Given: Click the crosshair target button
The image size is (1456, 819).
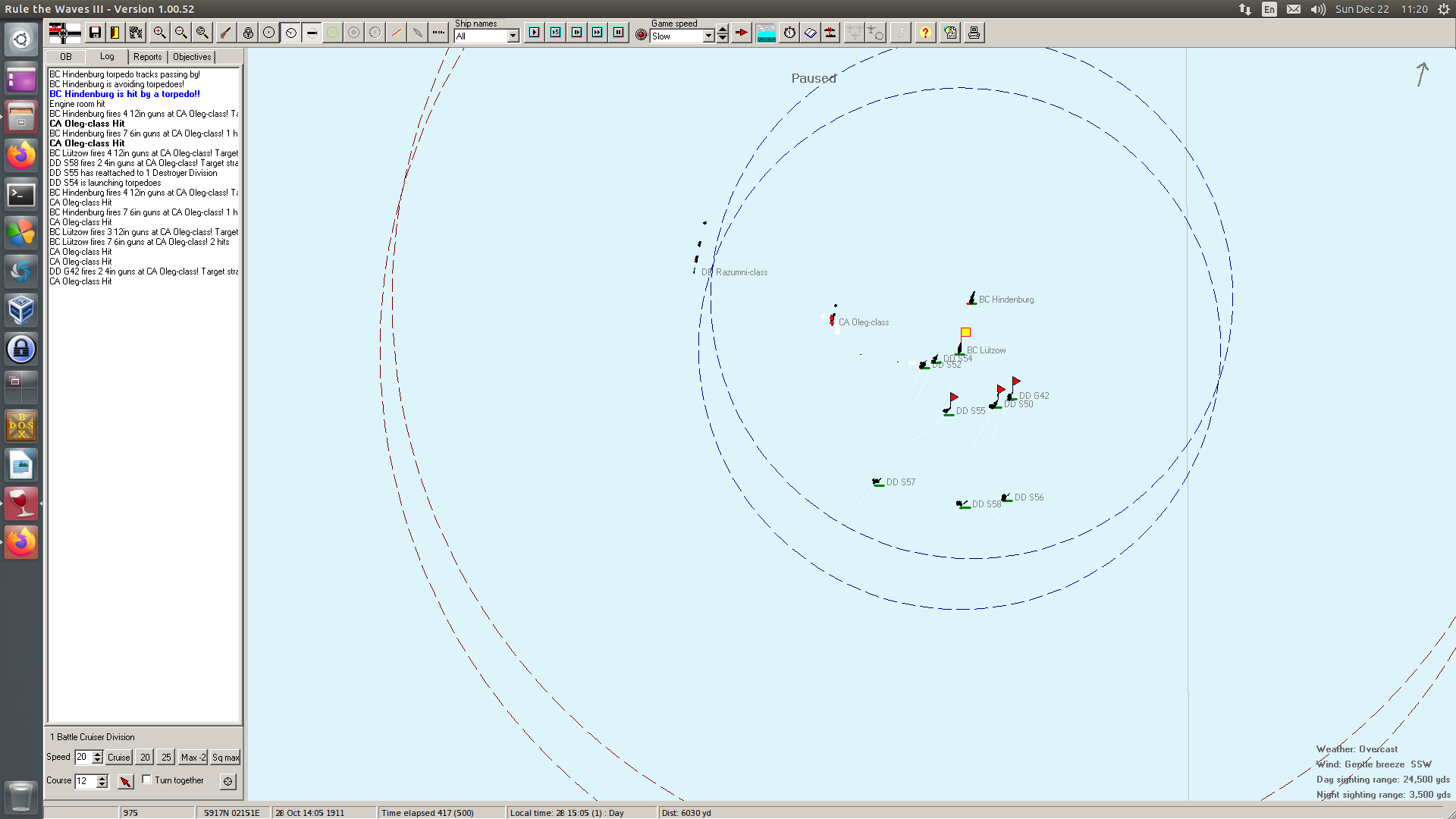Looking at the screenshot, I should point(228,781).
